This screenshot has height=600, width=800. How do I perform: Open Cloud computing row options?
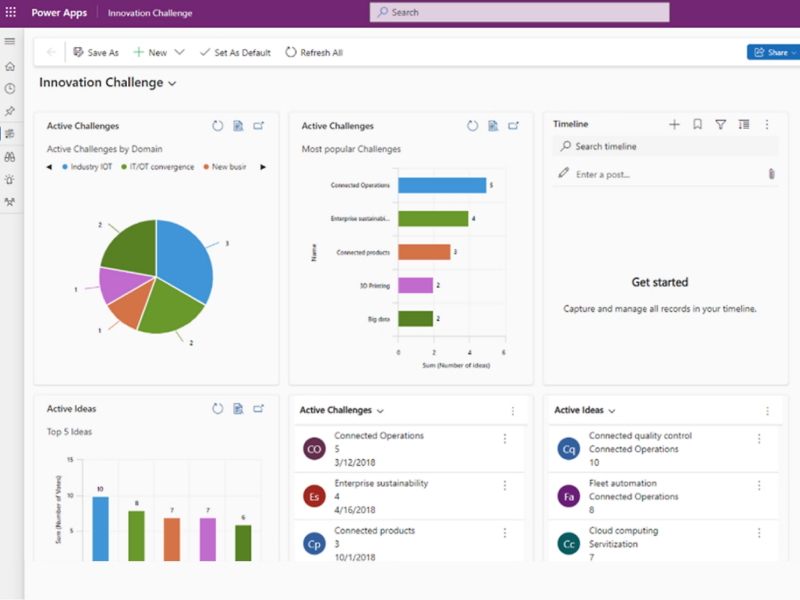pos(759,533)
